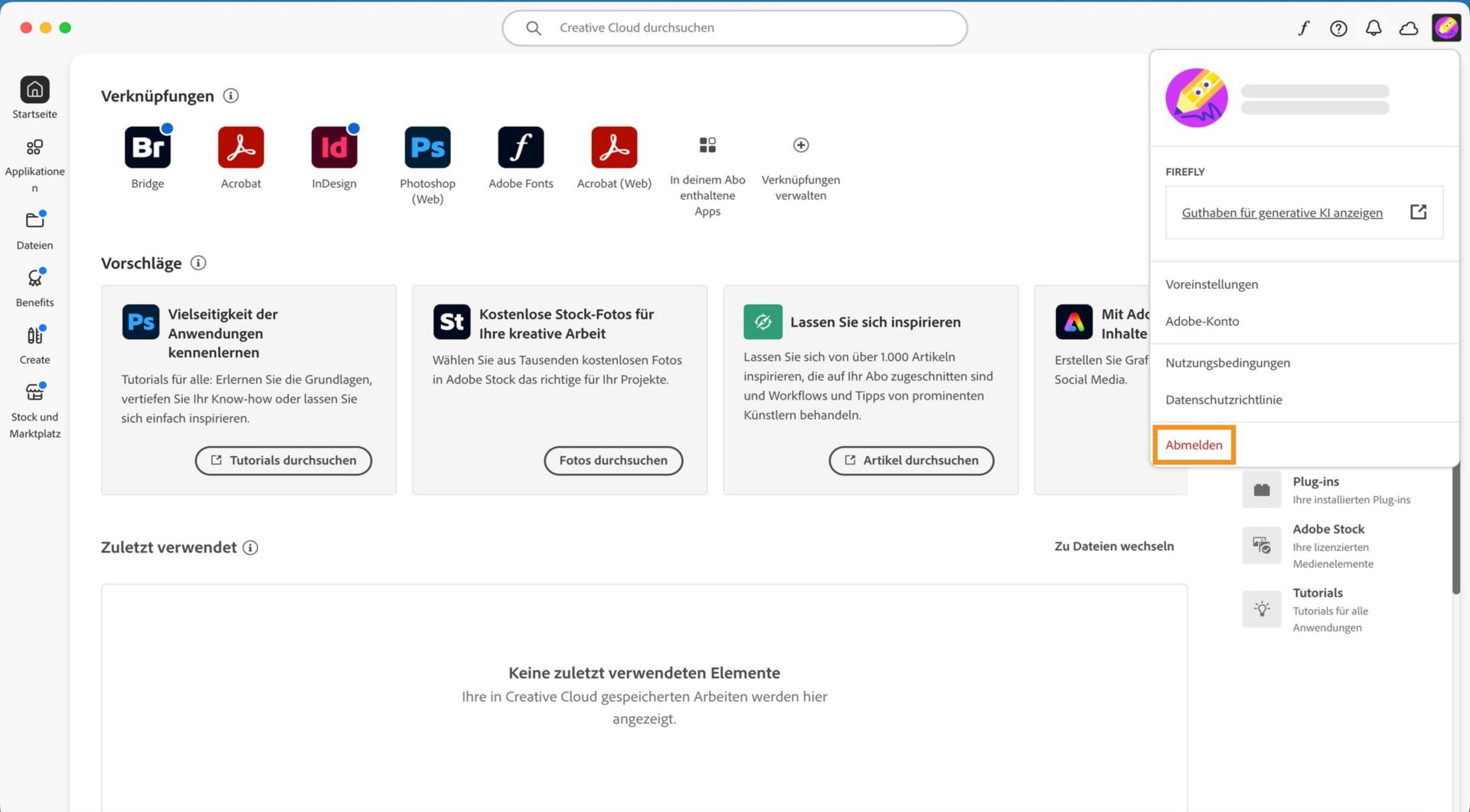
Task: Launch the InDesign shortcut
Action: tap(335, 147)
